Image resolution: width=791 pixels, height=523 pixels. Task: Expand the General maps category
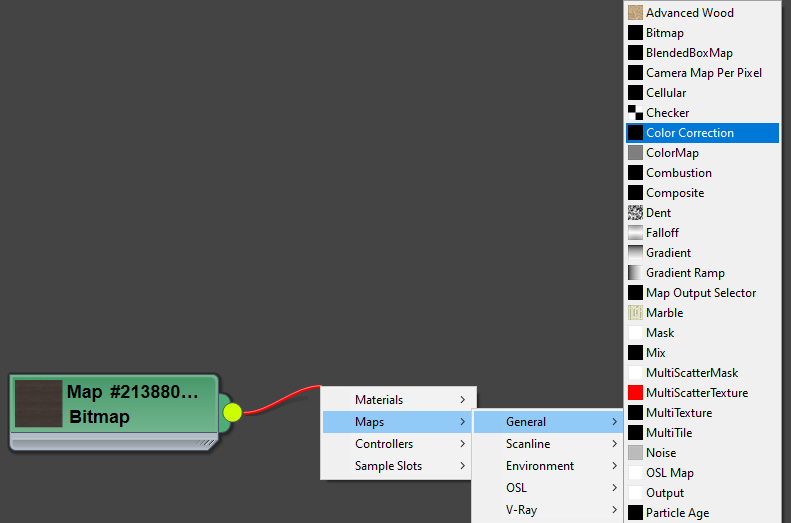(x=548, y=422)
